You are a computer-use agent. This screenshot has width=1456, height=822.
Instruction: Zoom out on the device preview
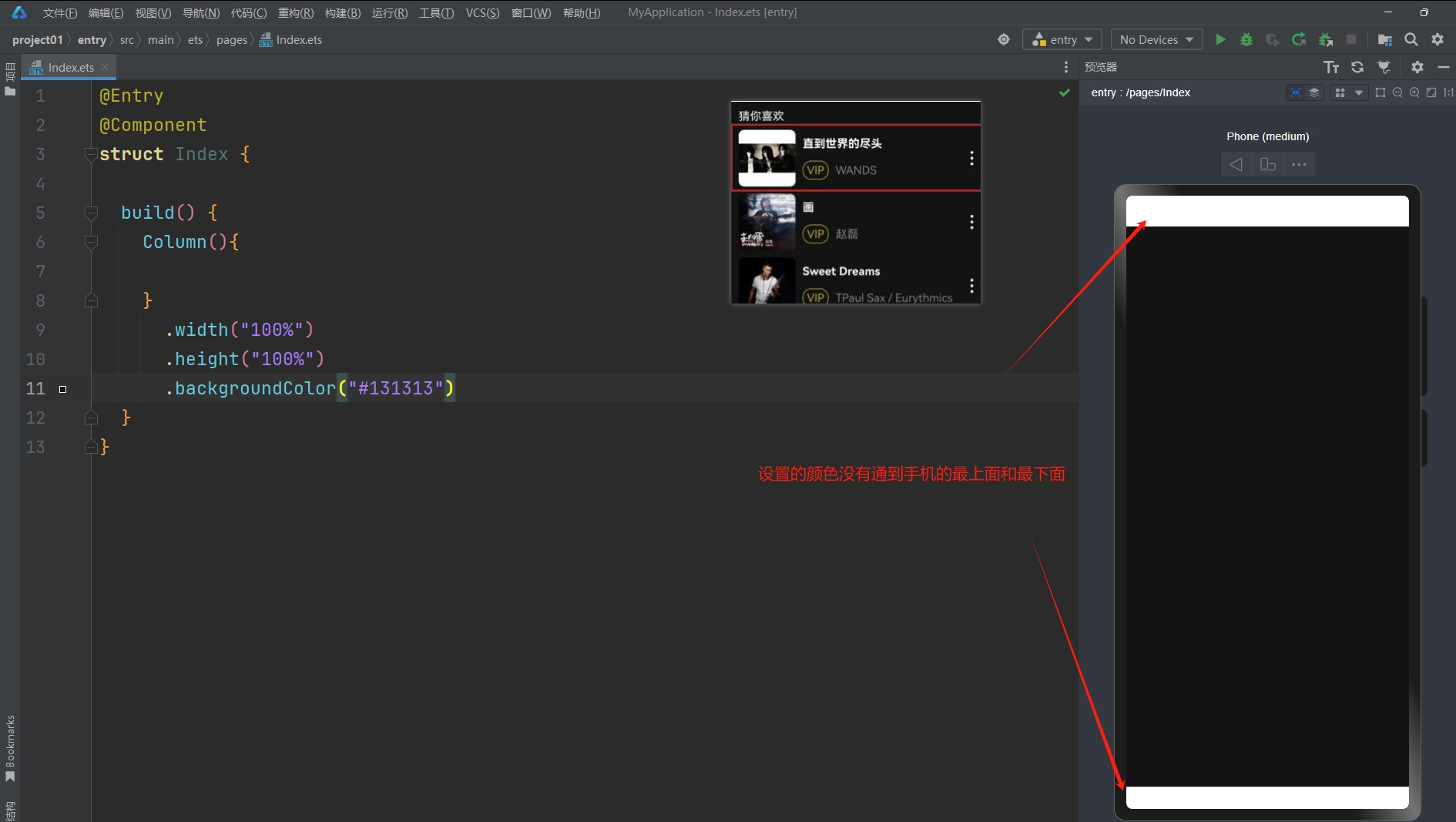[1397, 92]
